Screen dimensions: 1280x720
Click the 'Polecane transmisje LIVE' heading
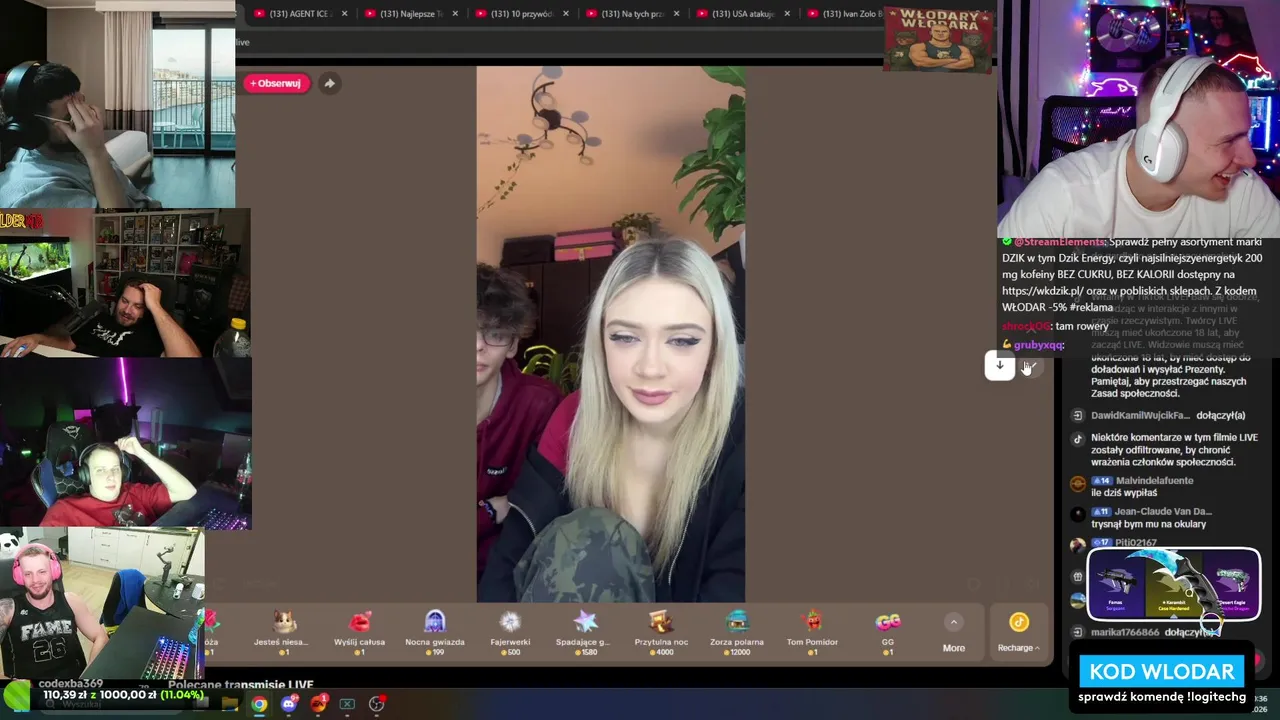[240, 685]
